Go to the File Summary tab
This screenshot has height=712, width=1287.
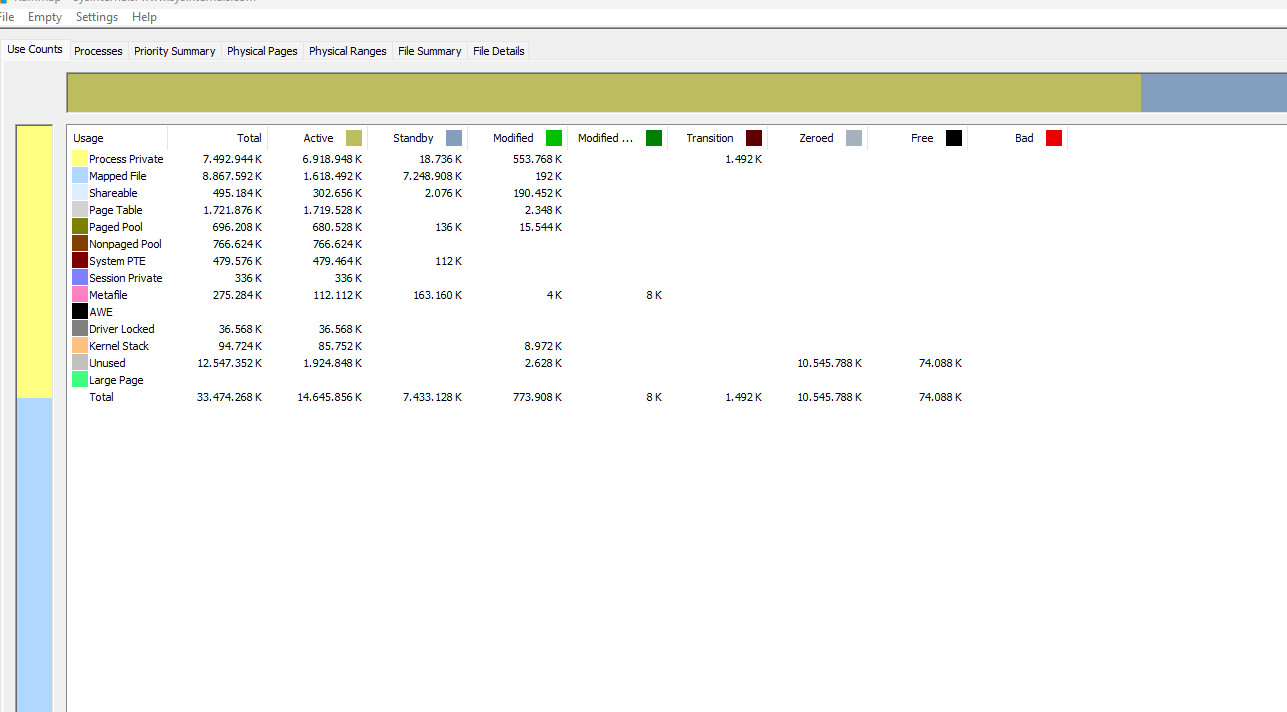point(430,51)
